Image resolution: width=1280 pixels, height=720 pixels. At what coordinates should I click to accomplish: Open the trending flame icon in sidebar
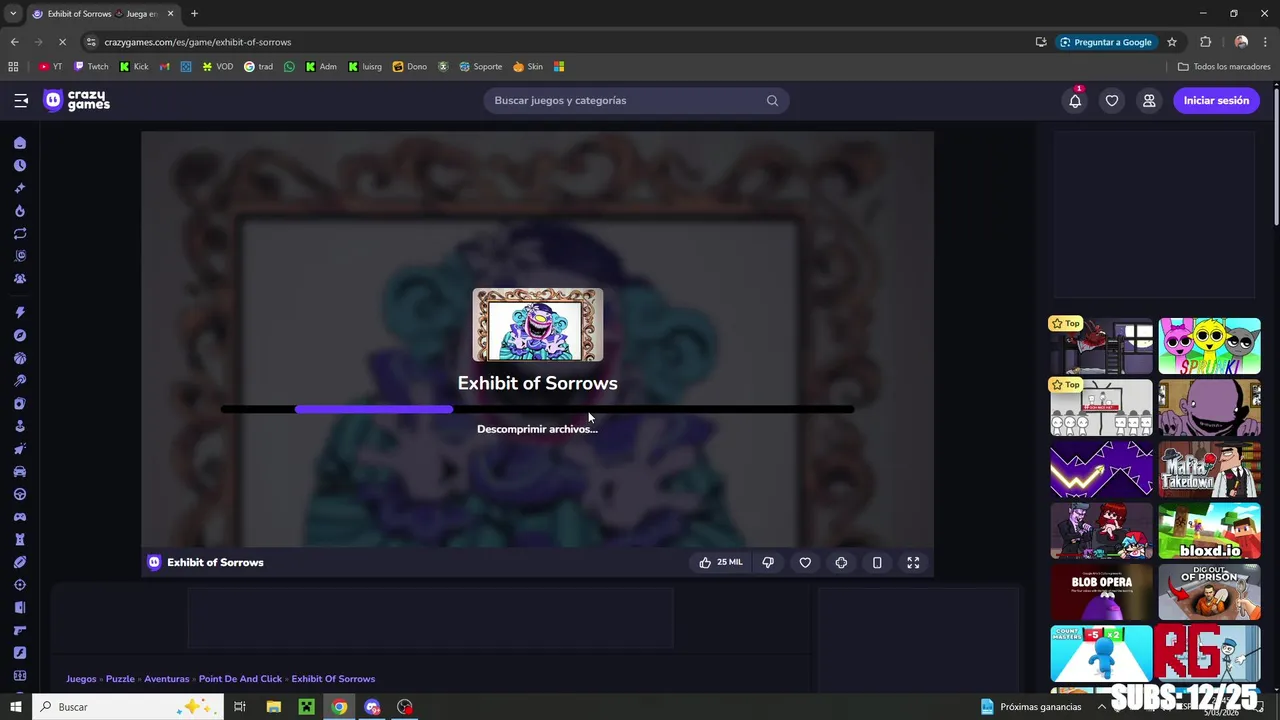click(x=20, y=211)
